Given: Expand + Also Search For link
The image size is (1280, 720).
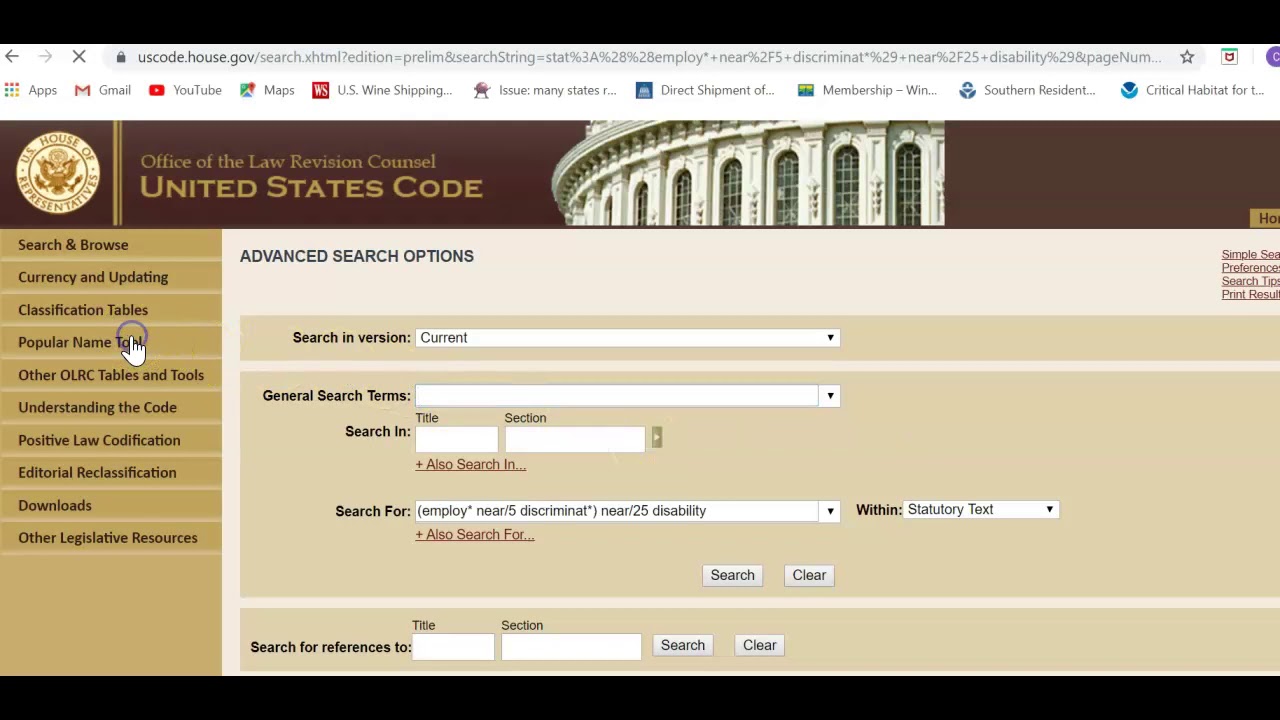Looking at the screenshot, I should click(x=474, y=534).
